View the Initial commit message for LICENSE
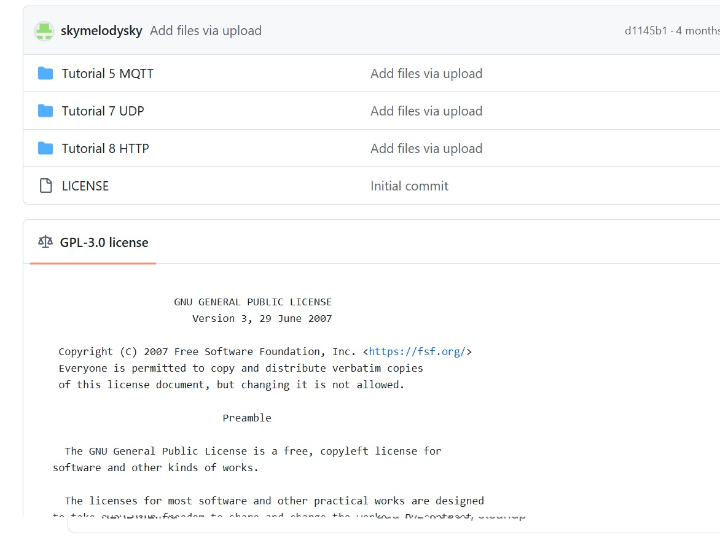 click(409, 186)
